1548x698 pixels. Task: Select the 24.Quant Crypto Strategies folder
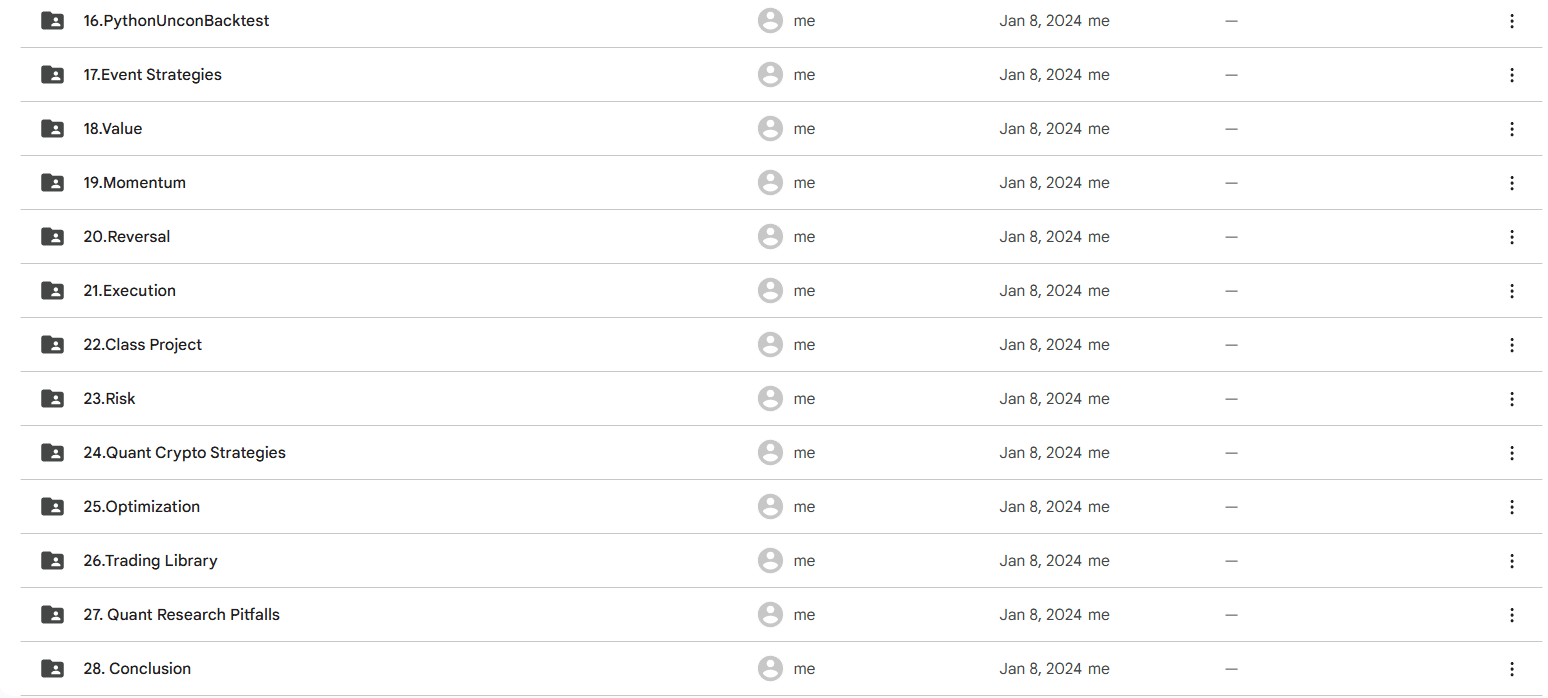[781, 452]
